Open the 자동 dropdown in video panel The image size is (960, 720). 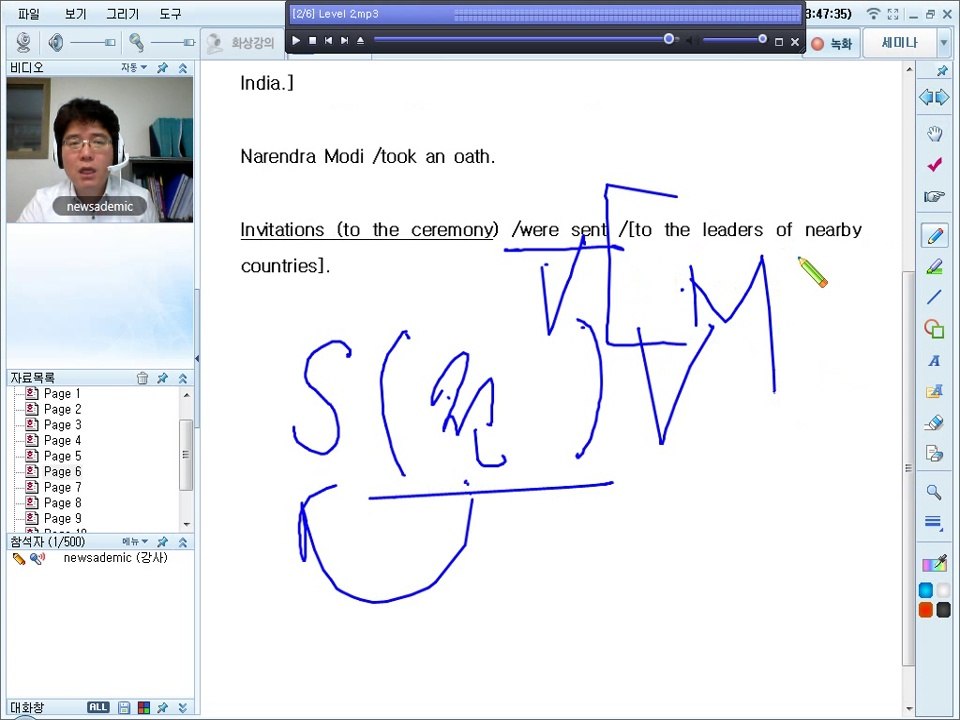click(133, 67)
